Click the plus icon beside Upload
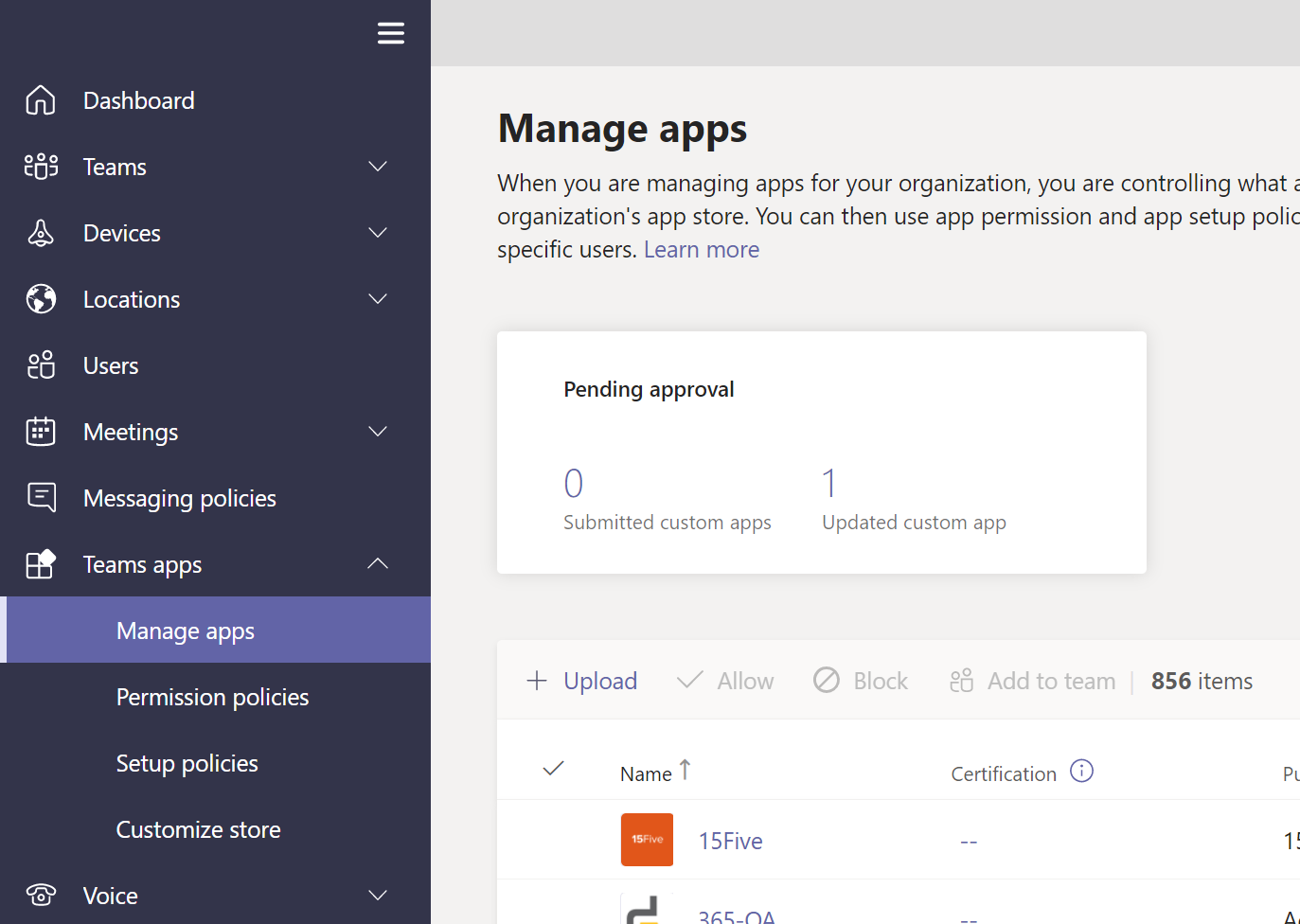 pyautogui.click(x=537, y=681)
